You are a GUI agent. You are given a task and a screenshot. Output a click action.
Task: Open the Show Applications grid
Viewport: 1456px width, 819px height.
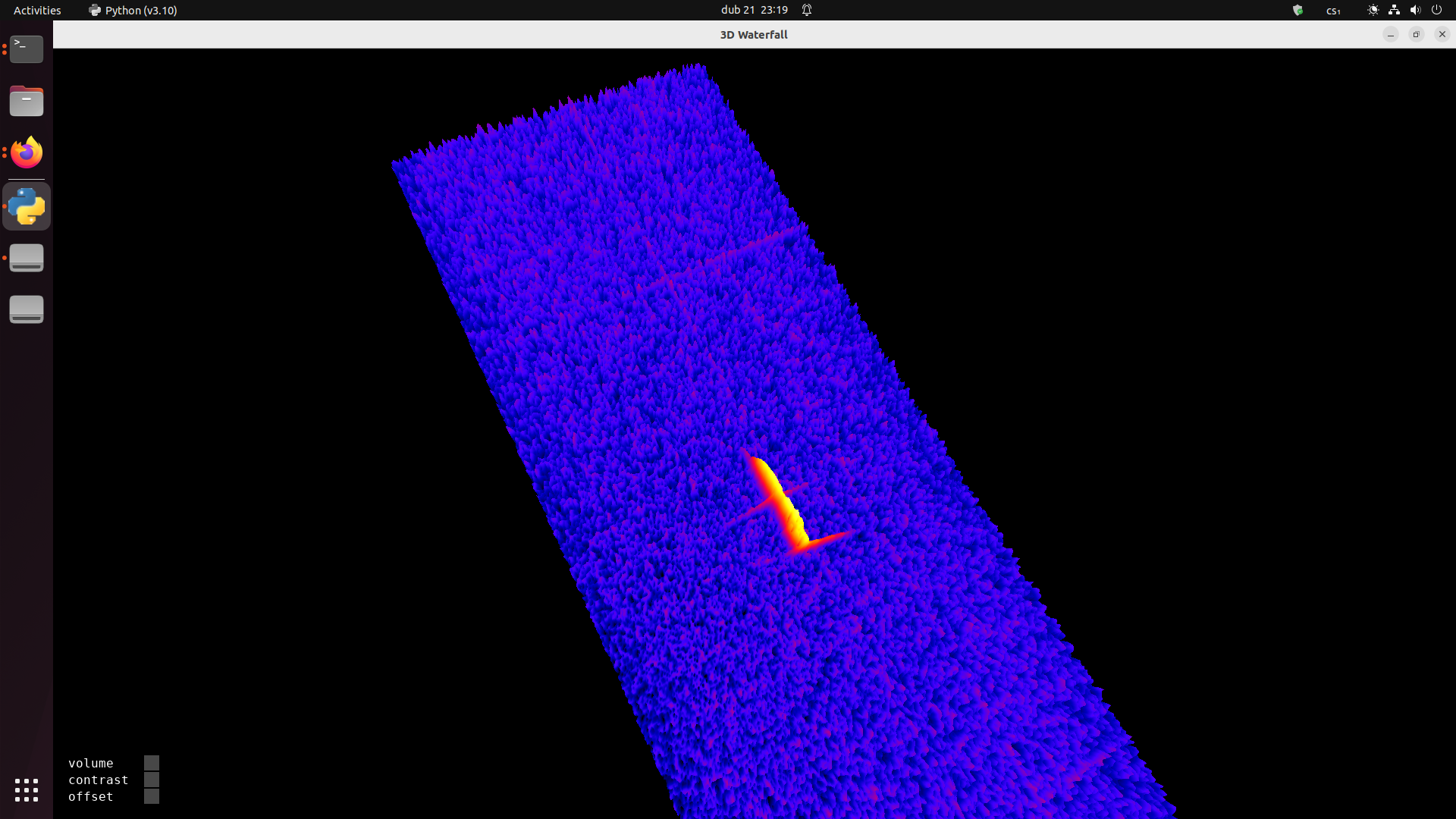(x=27, y=789)
